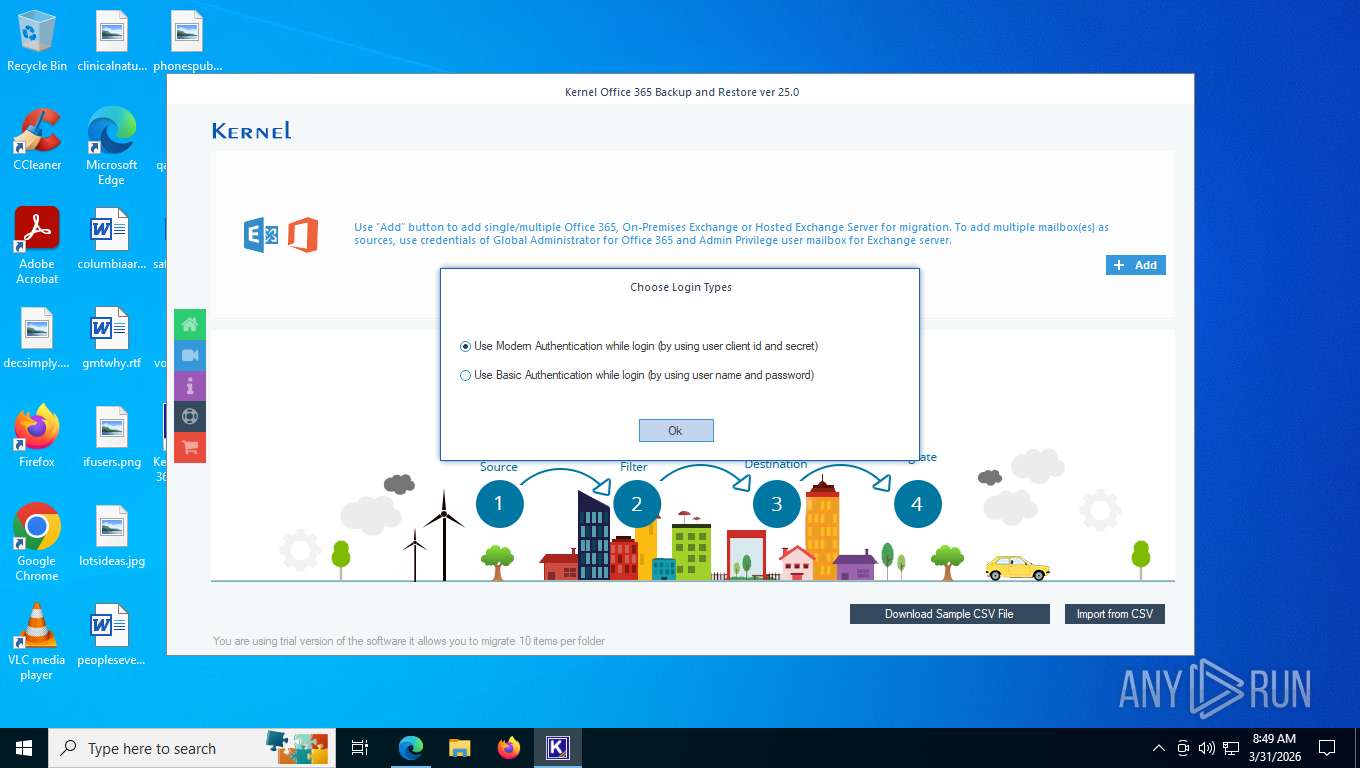Select Basic Authentication radio option
This screenshot has height=768, width=1360.
(637, 375)
